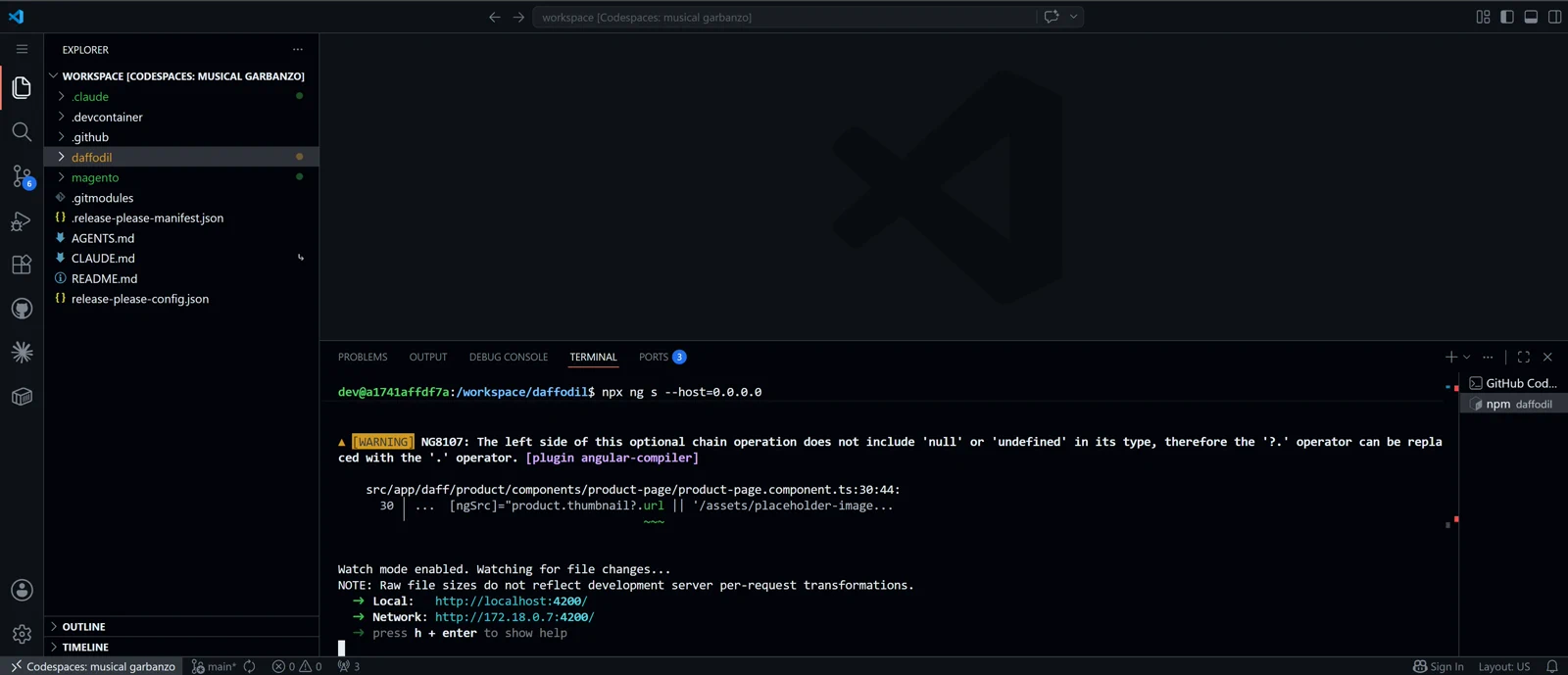Show errors and warnings status item
1568x675 pixels.
297,666
